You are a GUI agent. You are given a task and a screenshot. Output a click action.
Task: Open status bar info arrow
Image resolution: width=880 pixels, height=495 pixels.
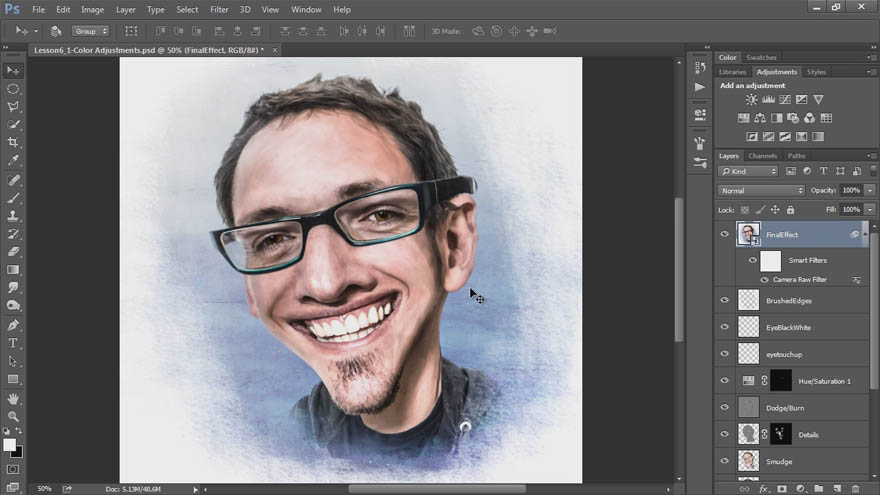pos(195,489)
